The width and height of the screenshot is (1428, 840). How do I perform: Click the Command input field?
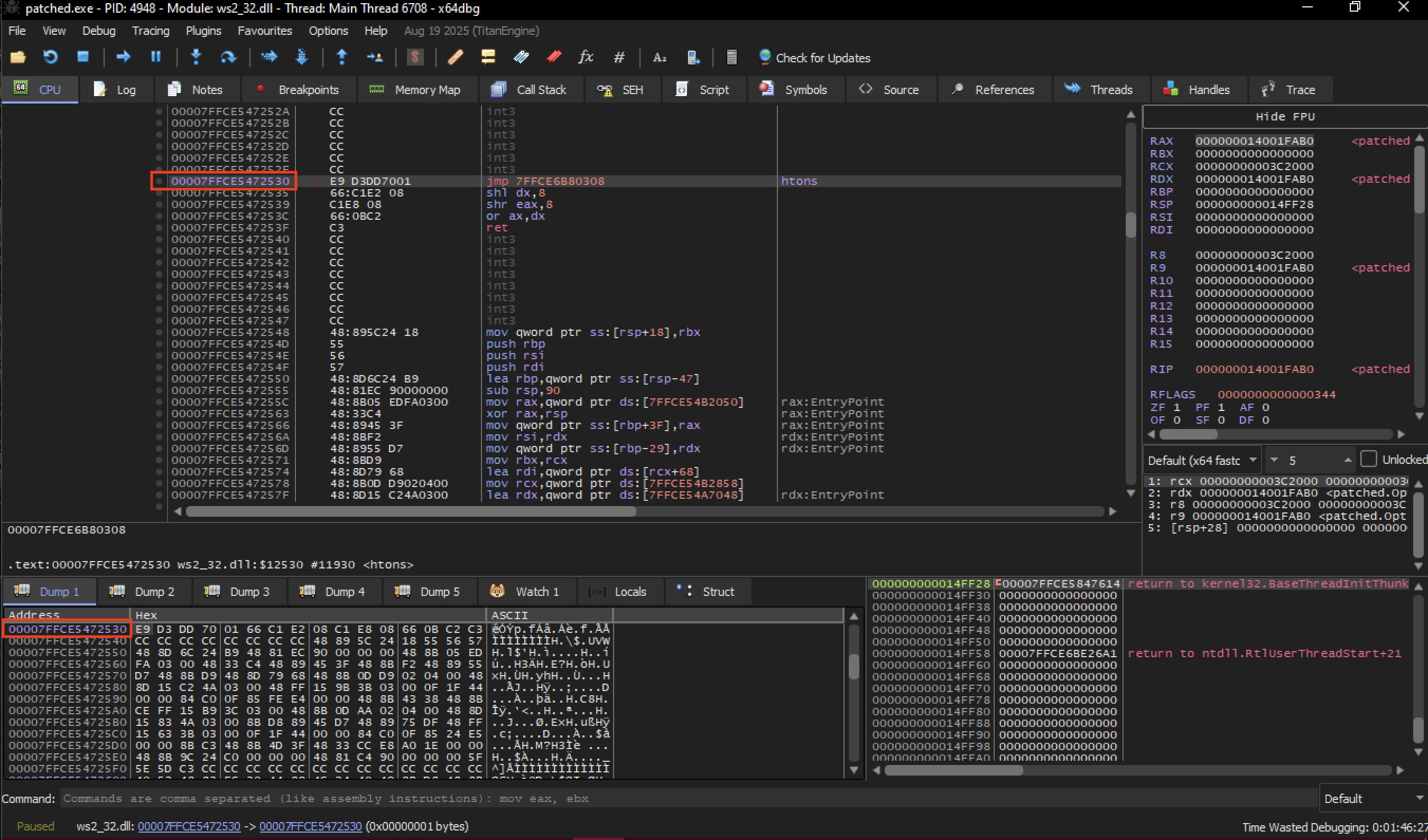[689, 798]
